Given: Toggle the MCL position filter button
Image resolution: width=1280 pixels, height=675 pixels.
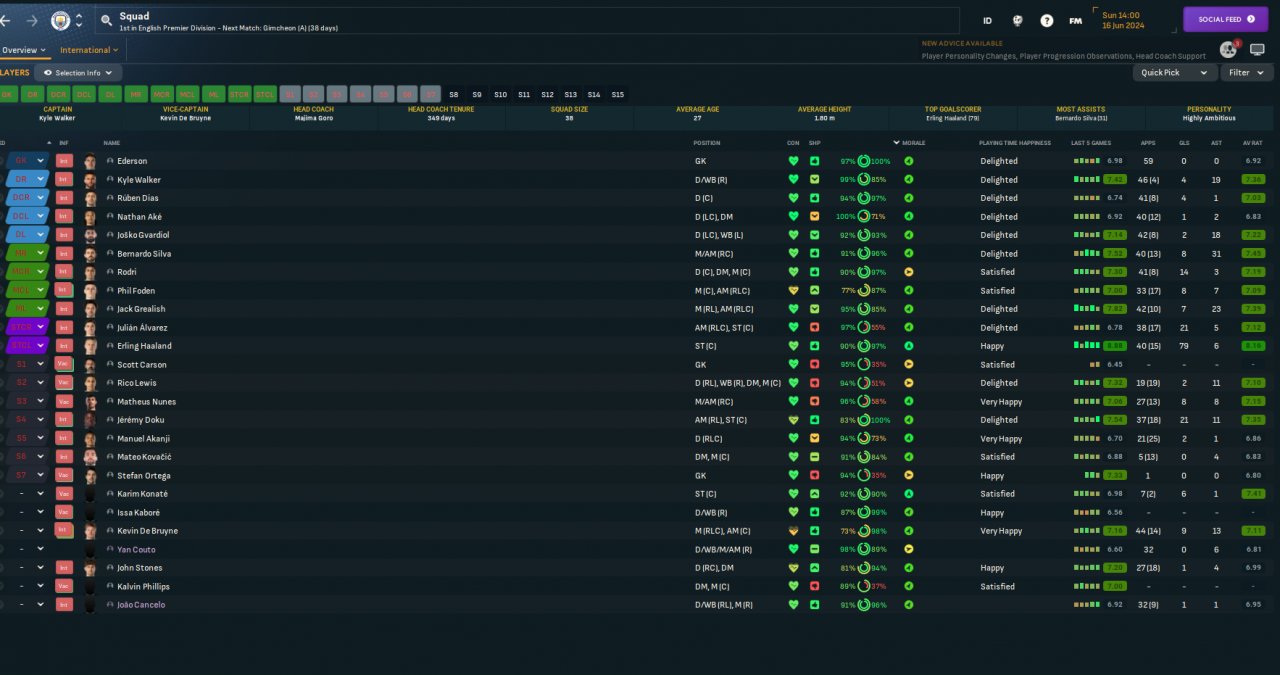Looking at the screenshot, I should coord(188,95).
